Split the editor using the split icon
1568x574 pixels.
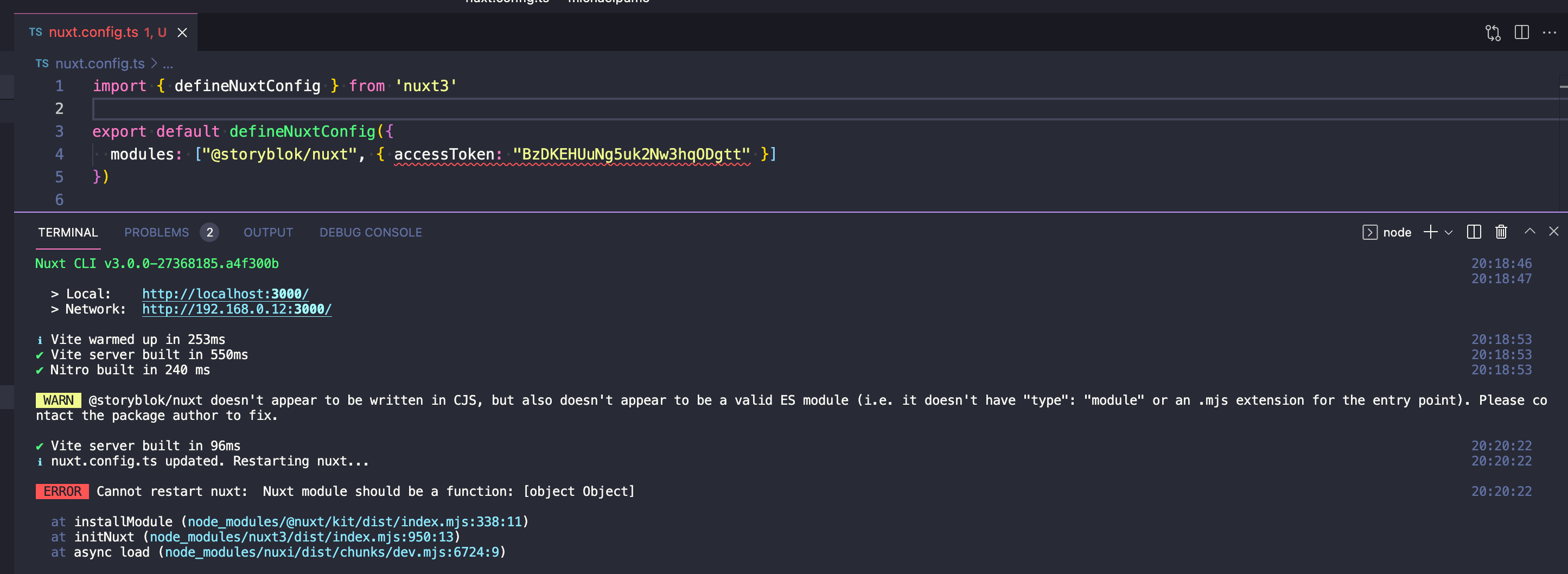pyautogui.click(x=1522, y=33)
